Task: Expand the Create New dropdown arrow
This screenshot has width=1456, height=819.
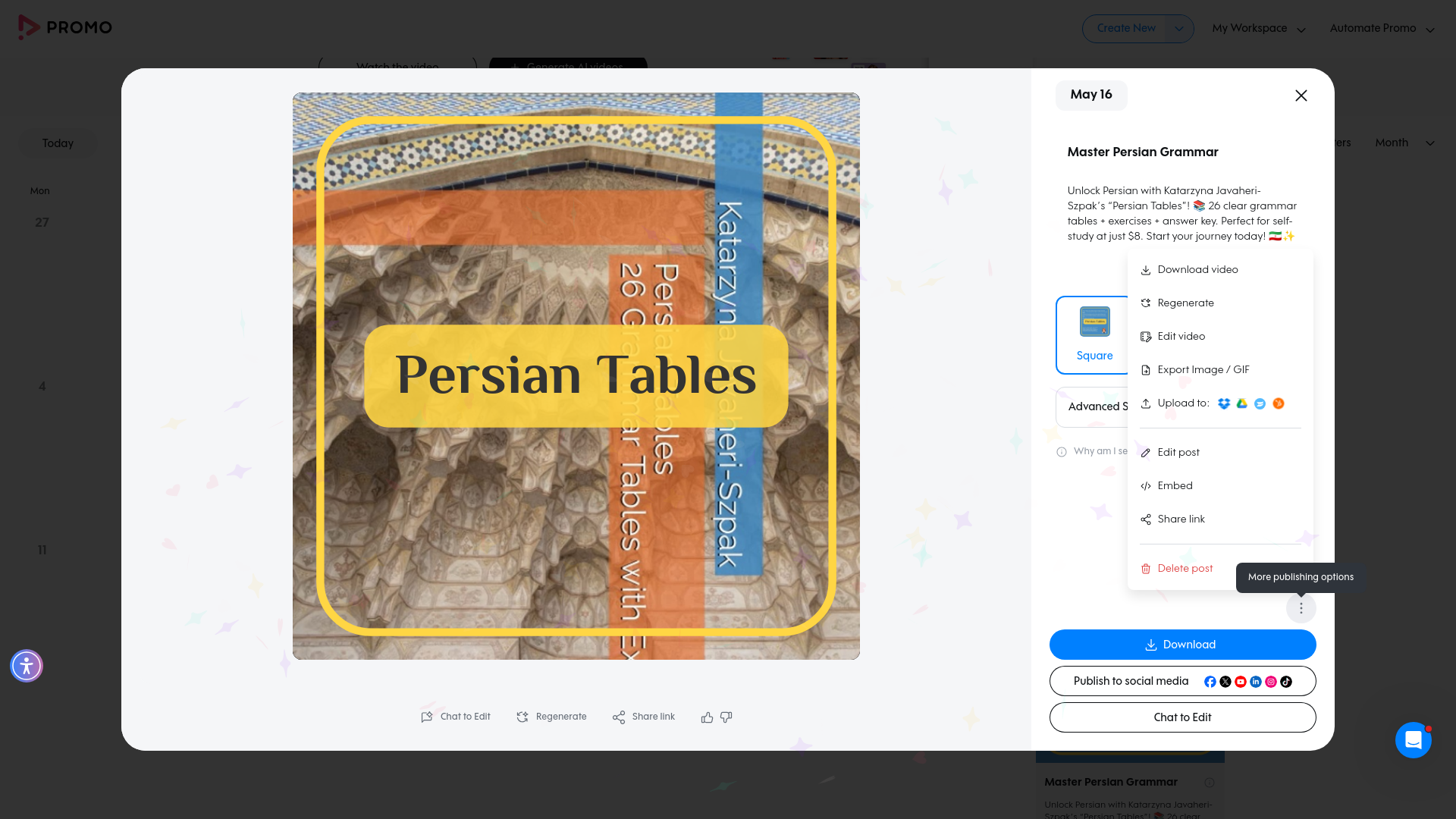Action: coord(1179,29)
